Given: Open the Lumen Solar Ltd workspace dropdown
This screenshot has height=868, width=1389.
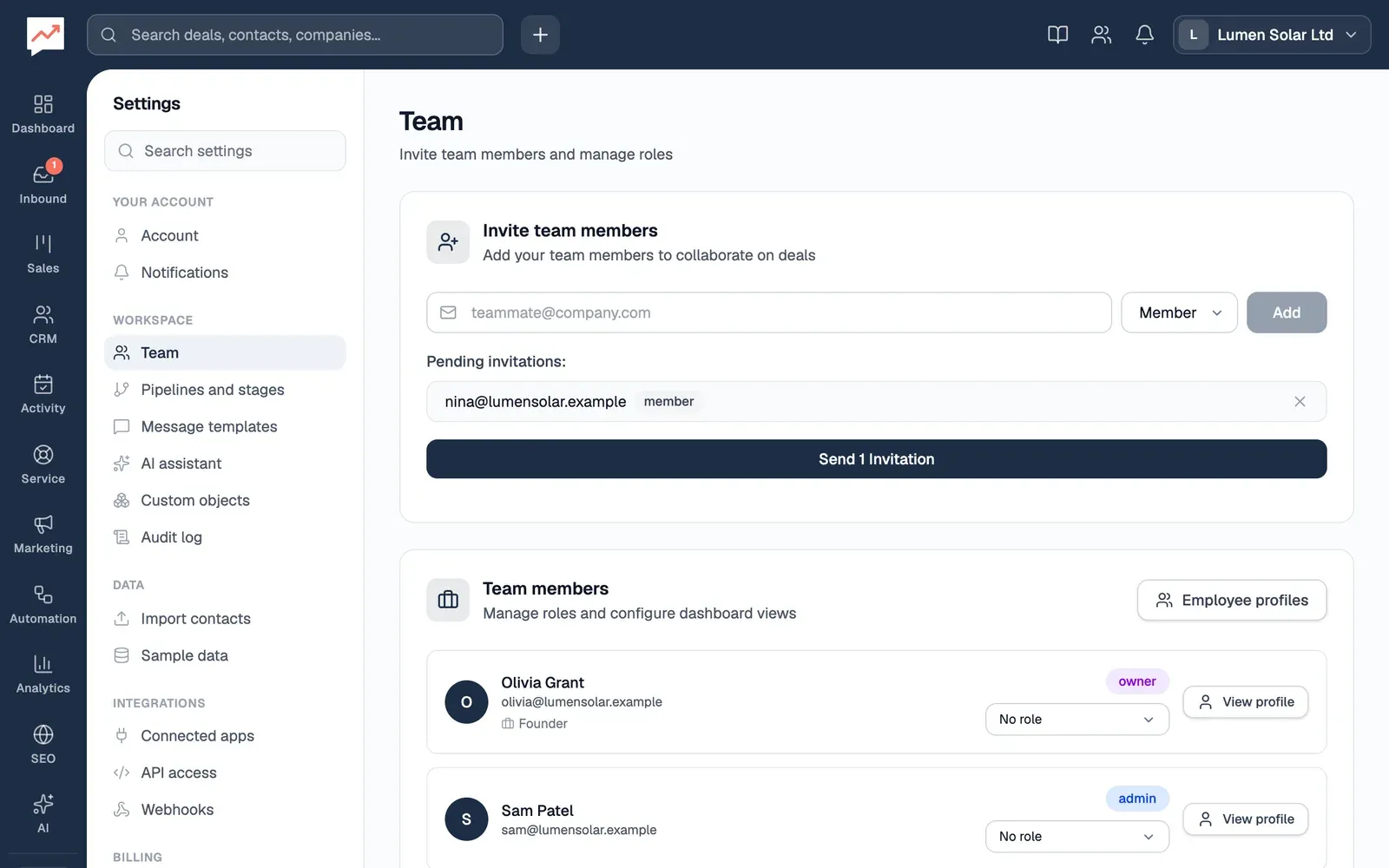Looking at the screenshot, I should click(x=1272, y=35).
